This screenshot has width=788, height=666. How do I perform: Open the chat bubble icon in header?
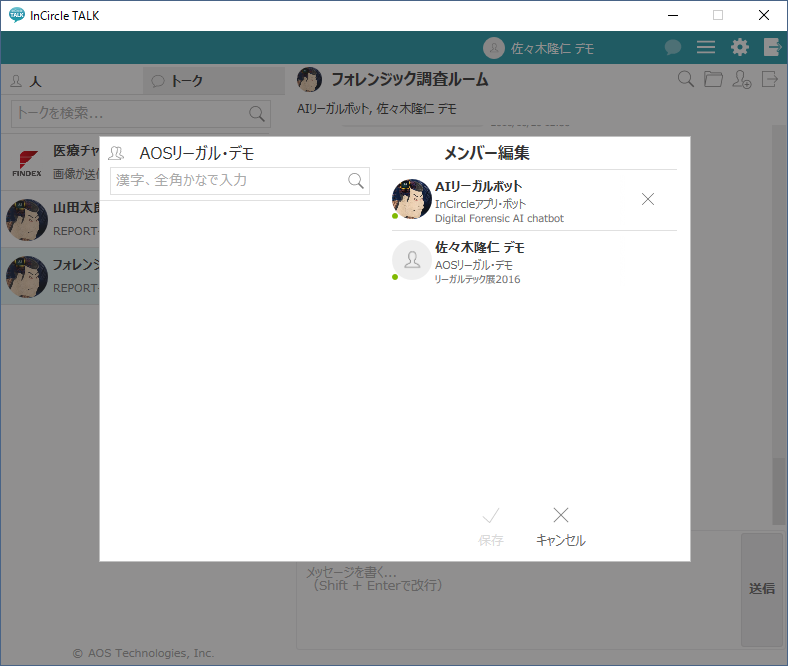pos(673,47)
